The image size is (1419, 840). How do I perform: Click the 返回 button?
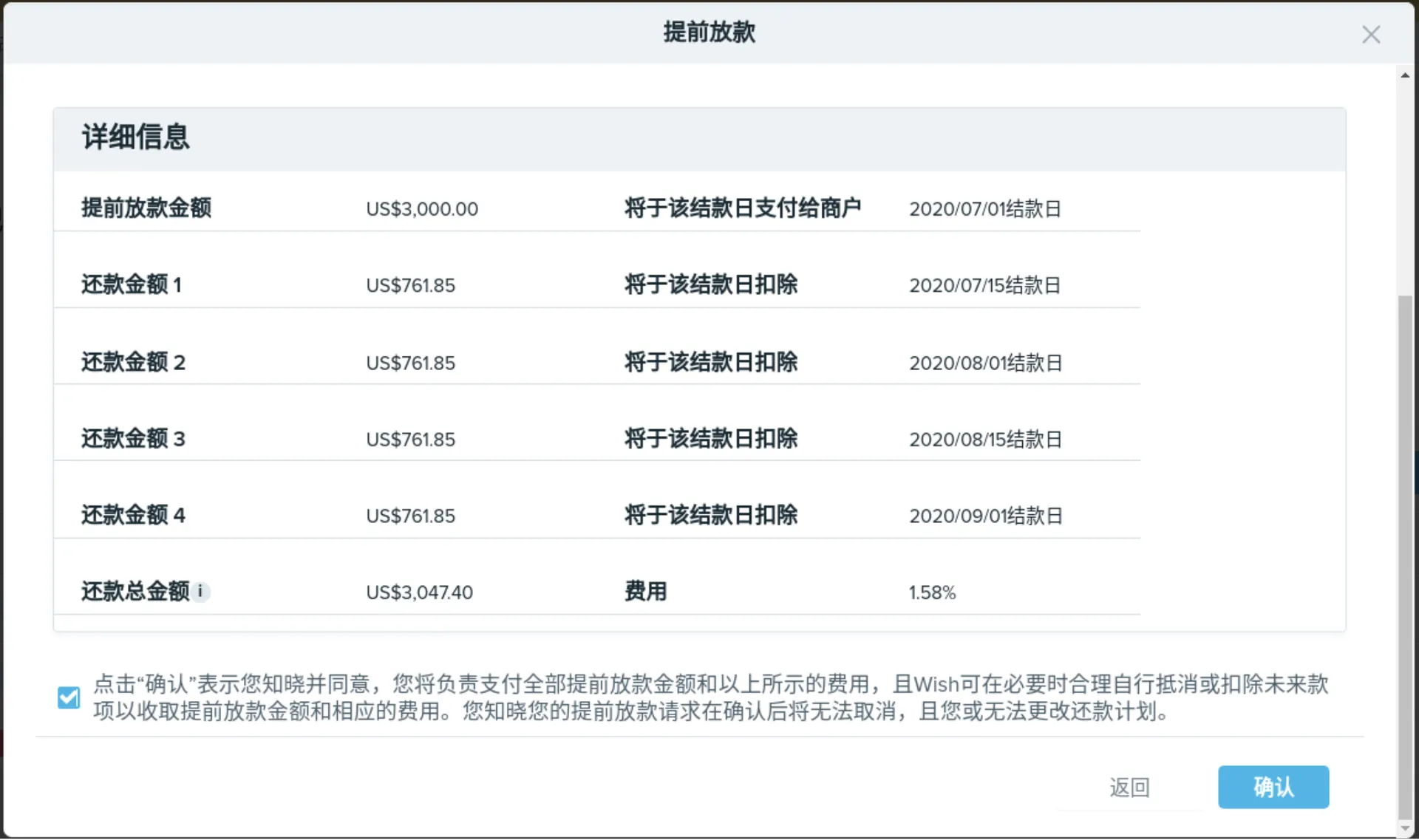1129,788
